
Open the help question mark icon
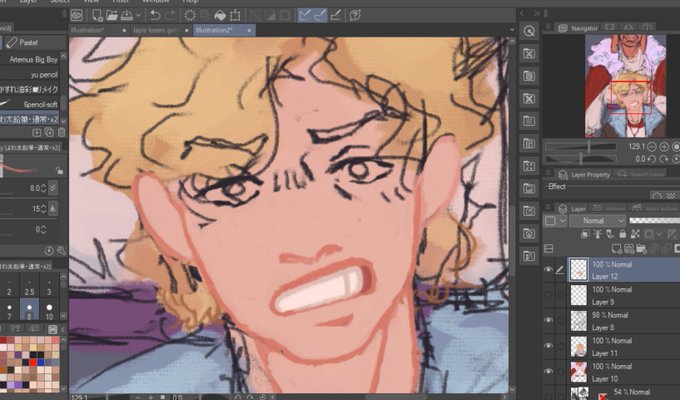click(x=355, y=16)
